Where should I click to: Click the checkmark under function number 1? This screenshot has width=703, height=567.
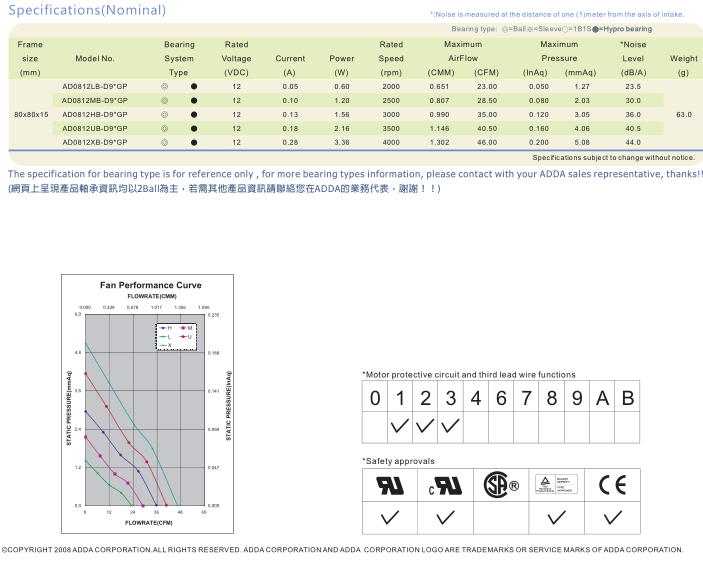[x=400, y=426]
